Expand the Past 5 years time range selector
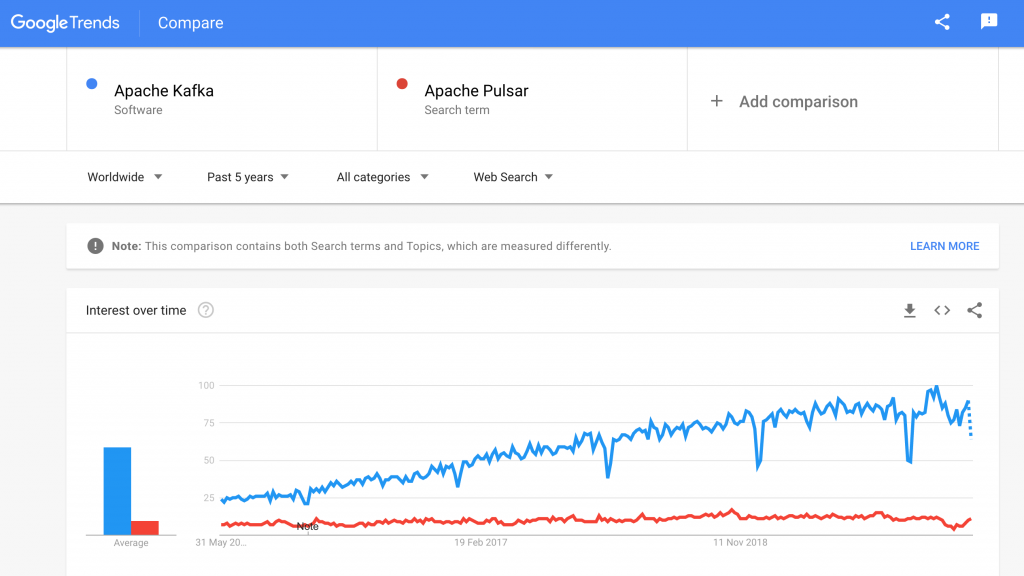 [246, 177]
